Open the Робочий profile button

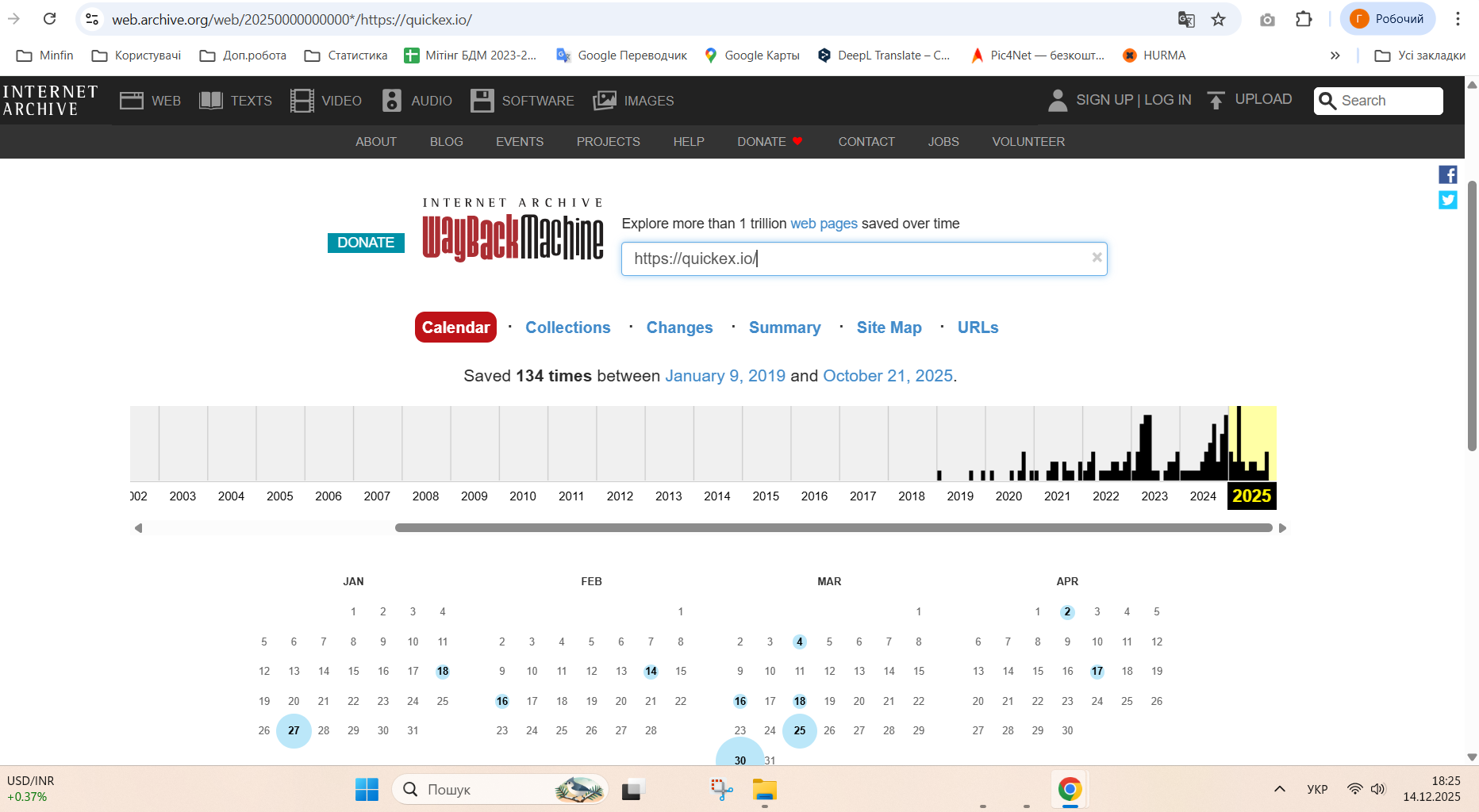(x=1388, y=19)
